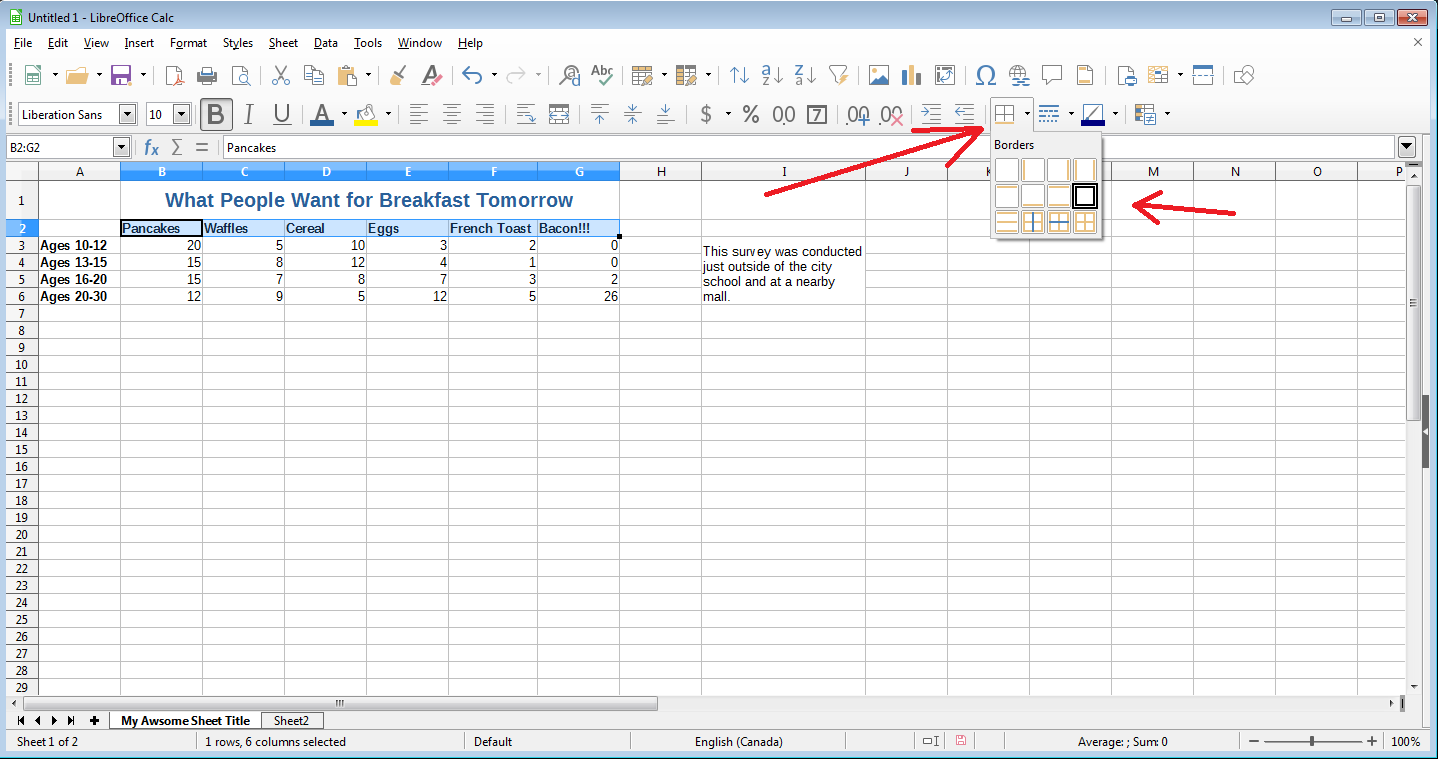Adjust the zoom slider in status bar

tap(1312, 741)
